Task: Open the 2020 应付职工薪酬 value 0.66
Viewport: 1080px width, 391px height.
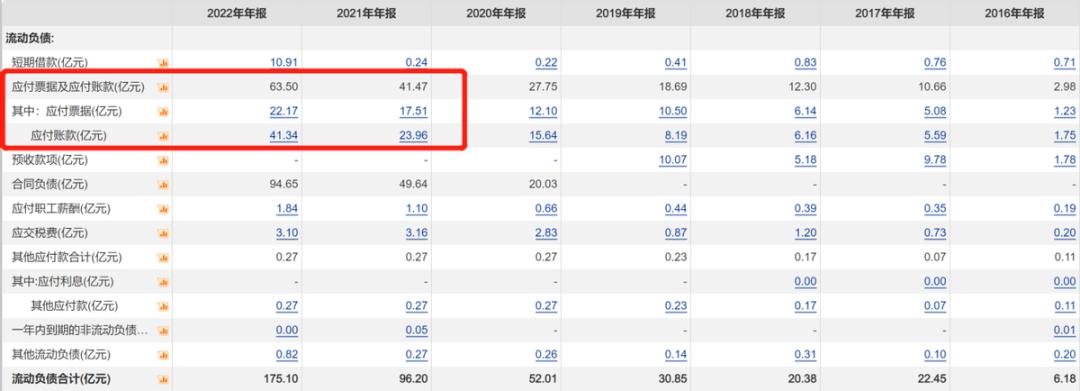Action: point(546,209)
